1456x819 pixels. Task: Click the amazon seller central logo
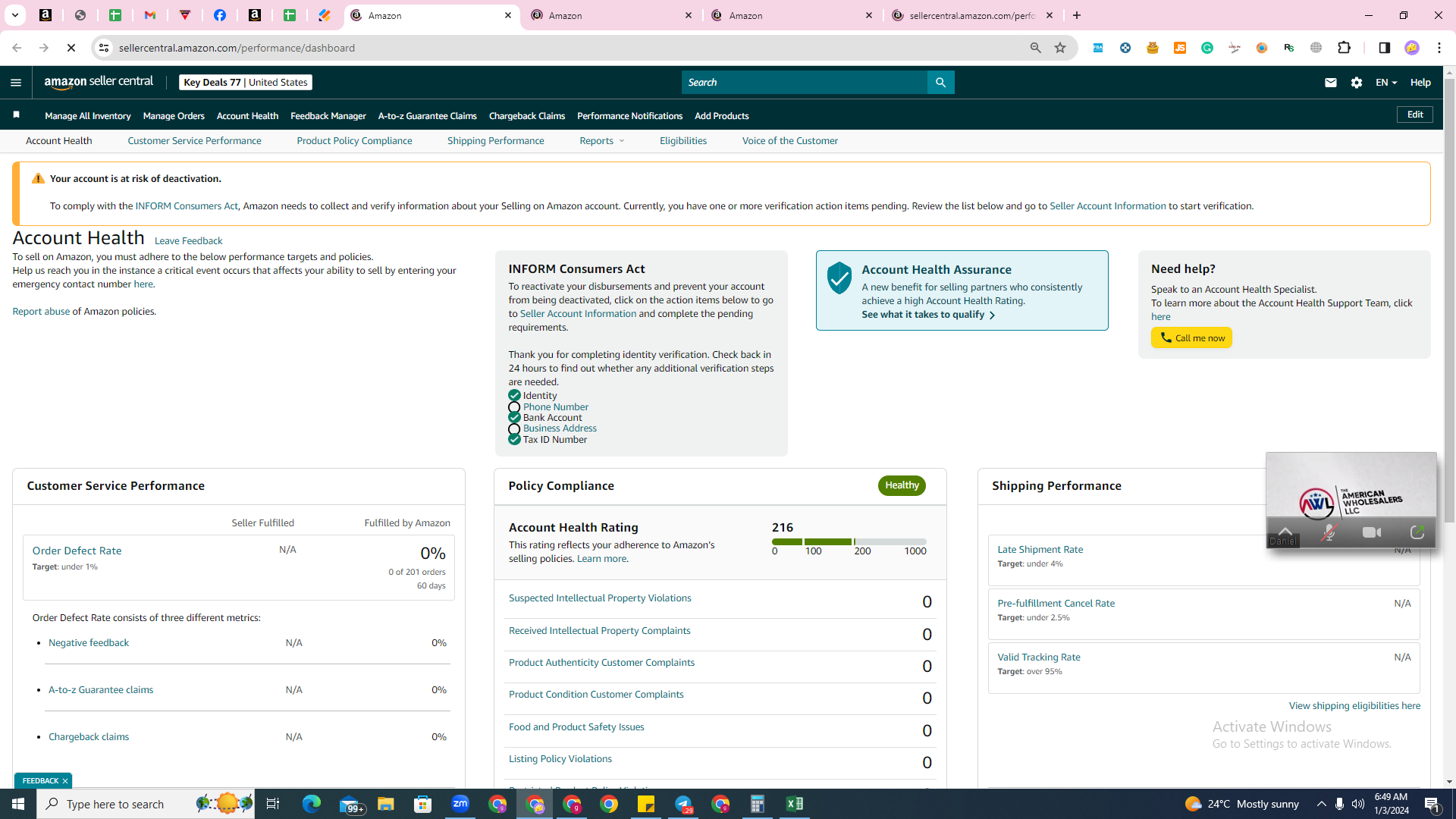click(x=99, y=83)
